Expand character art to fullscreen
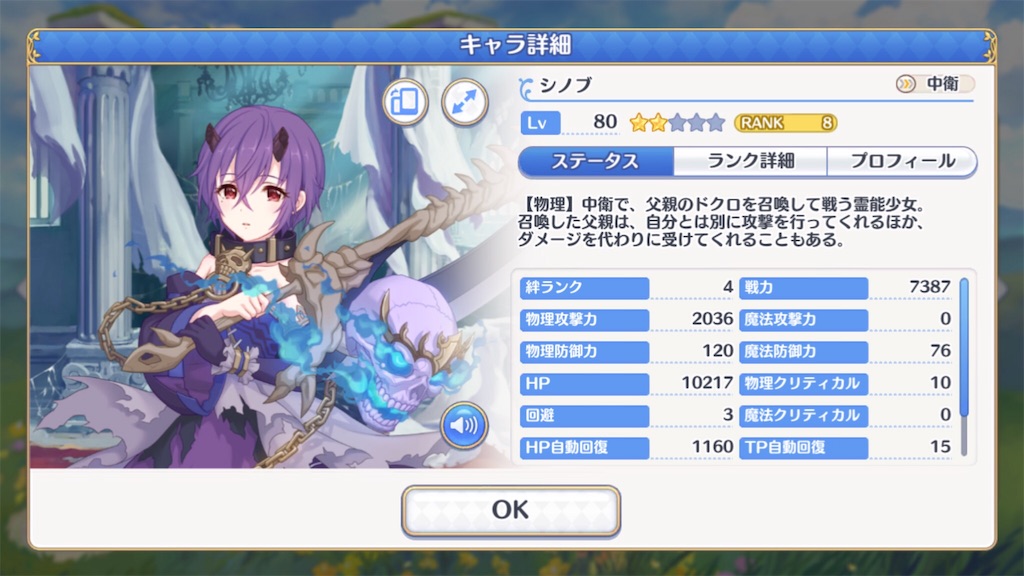 [x=464, y=102]
